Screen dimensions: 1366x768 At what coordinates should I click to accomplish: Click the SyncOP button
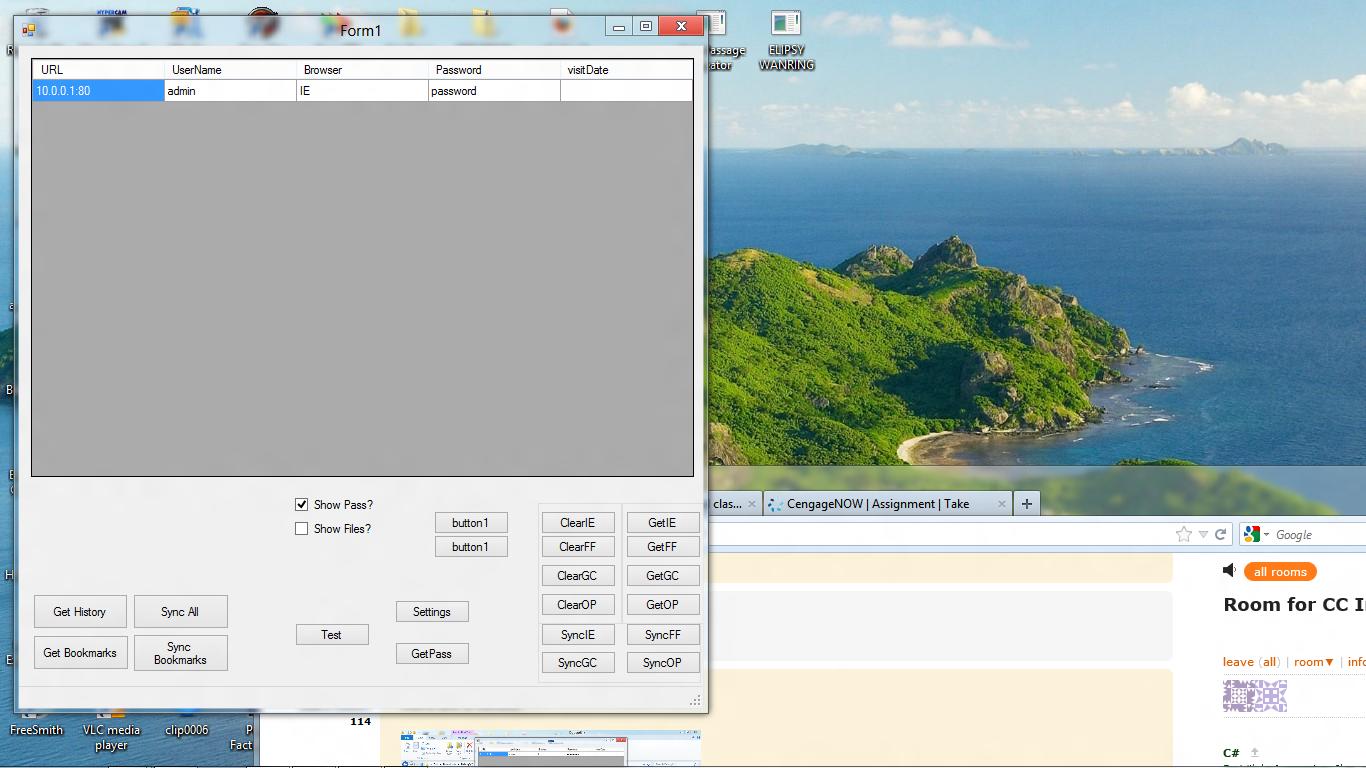[x=662, y=663]
